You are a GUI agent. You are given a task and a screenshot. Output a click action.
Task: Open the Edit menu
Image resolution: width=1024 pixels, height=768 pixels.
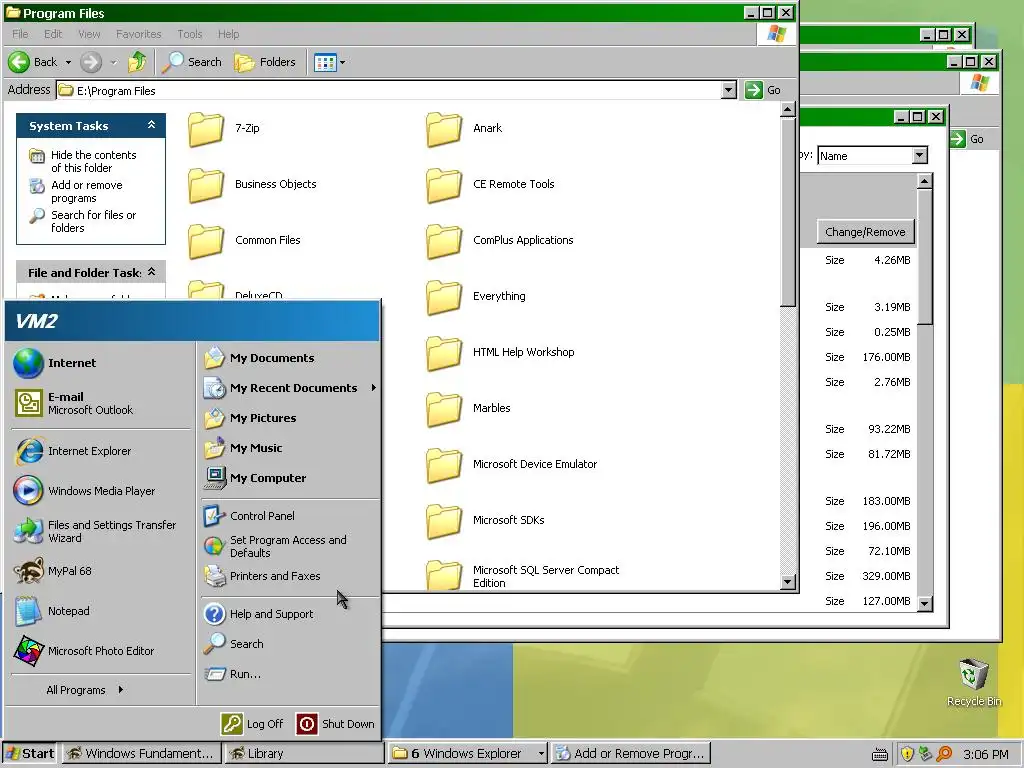(x=53, y=34)
